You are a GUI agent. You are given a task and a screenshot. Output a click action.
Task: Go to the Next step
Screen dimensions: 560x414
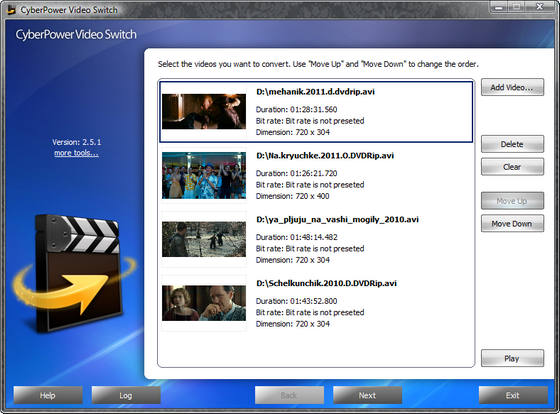(368, 395)
